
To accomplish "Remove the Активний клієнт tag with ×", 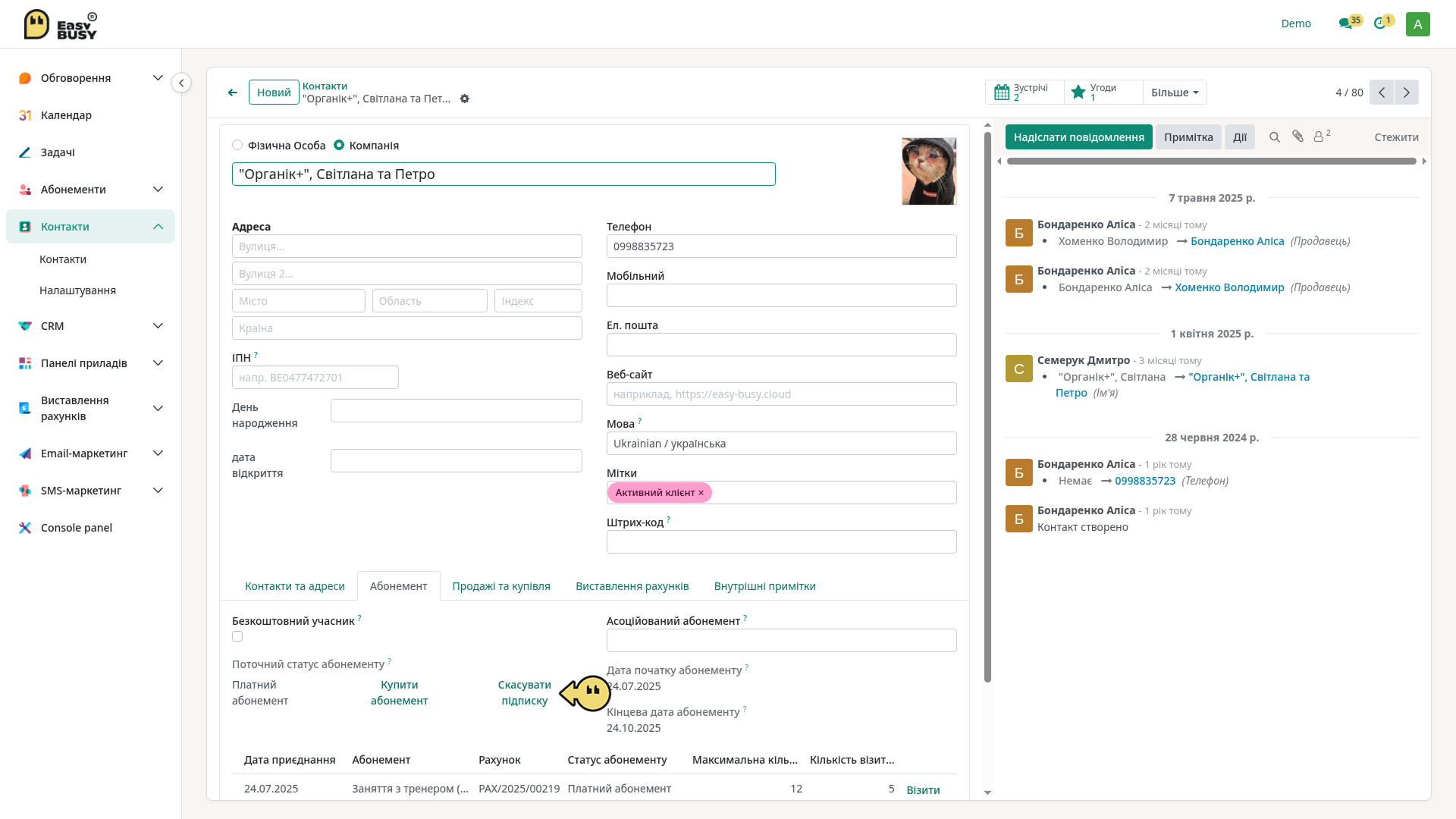I will pyautogui.click(x=701, y=493).
